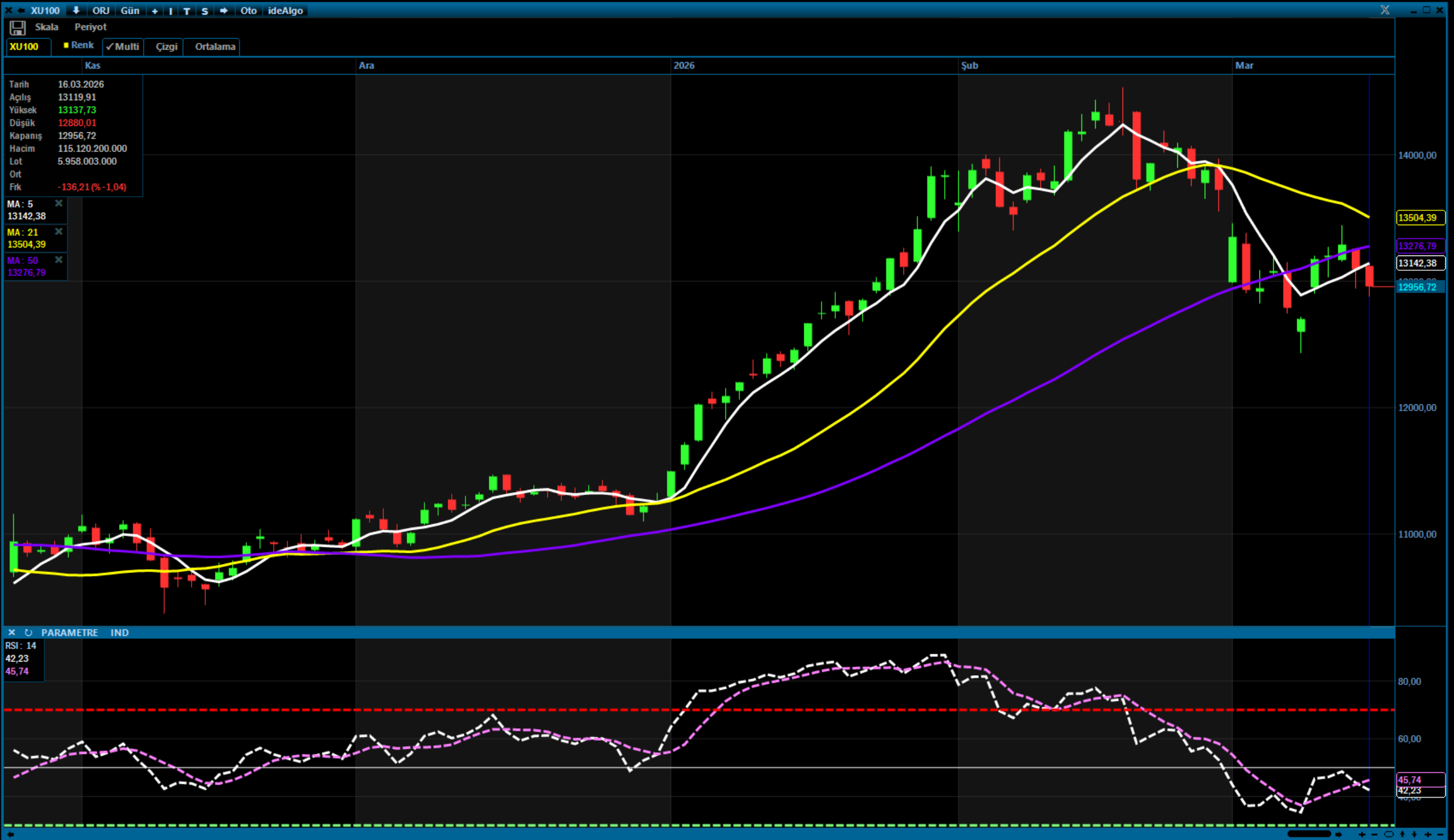Click the oval reset icon bottom right

coord(1389,834)
